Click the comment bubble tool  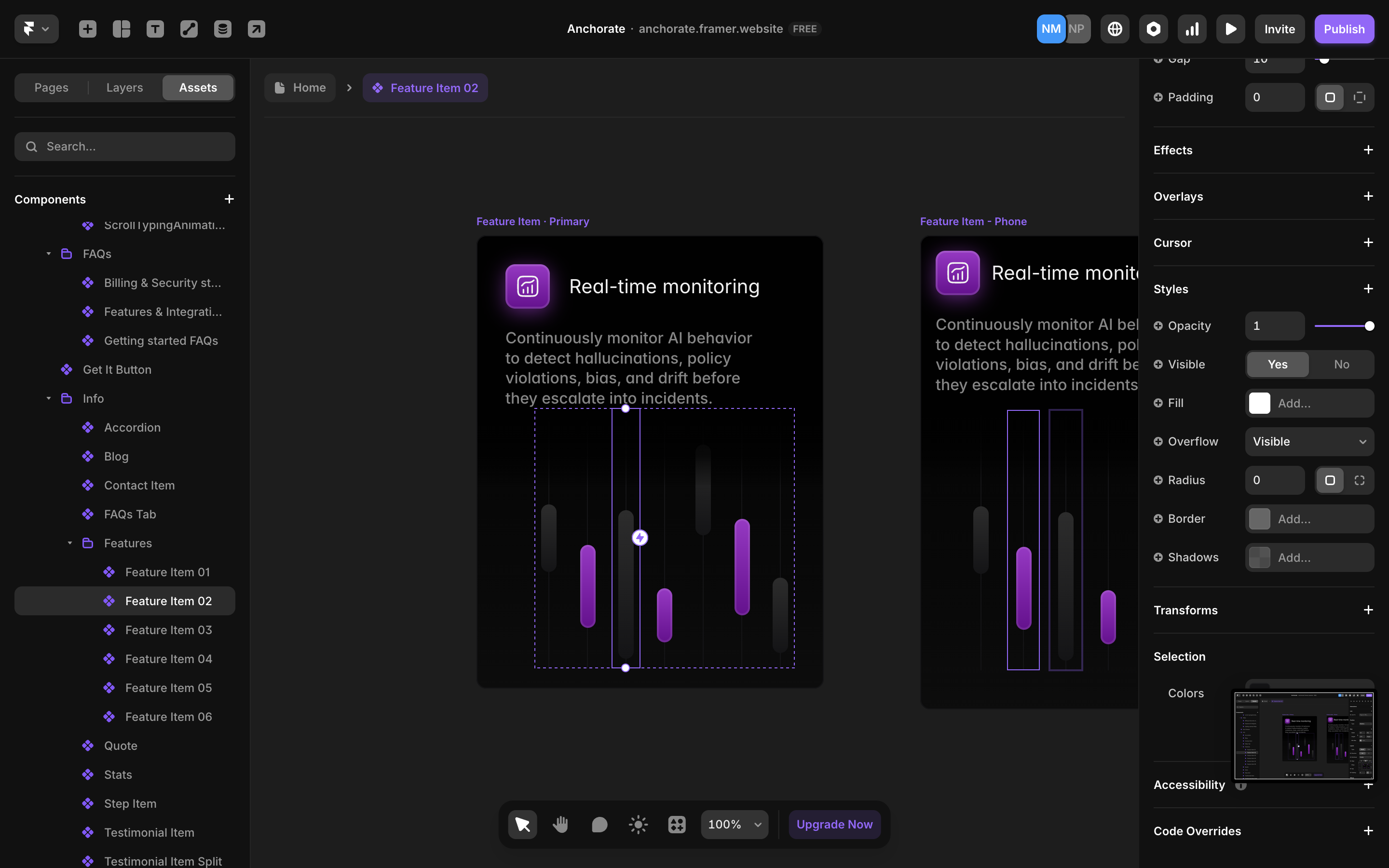(x=599, y=825)
